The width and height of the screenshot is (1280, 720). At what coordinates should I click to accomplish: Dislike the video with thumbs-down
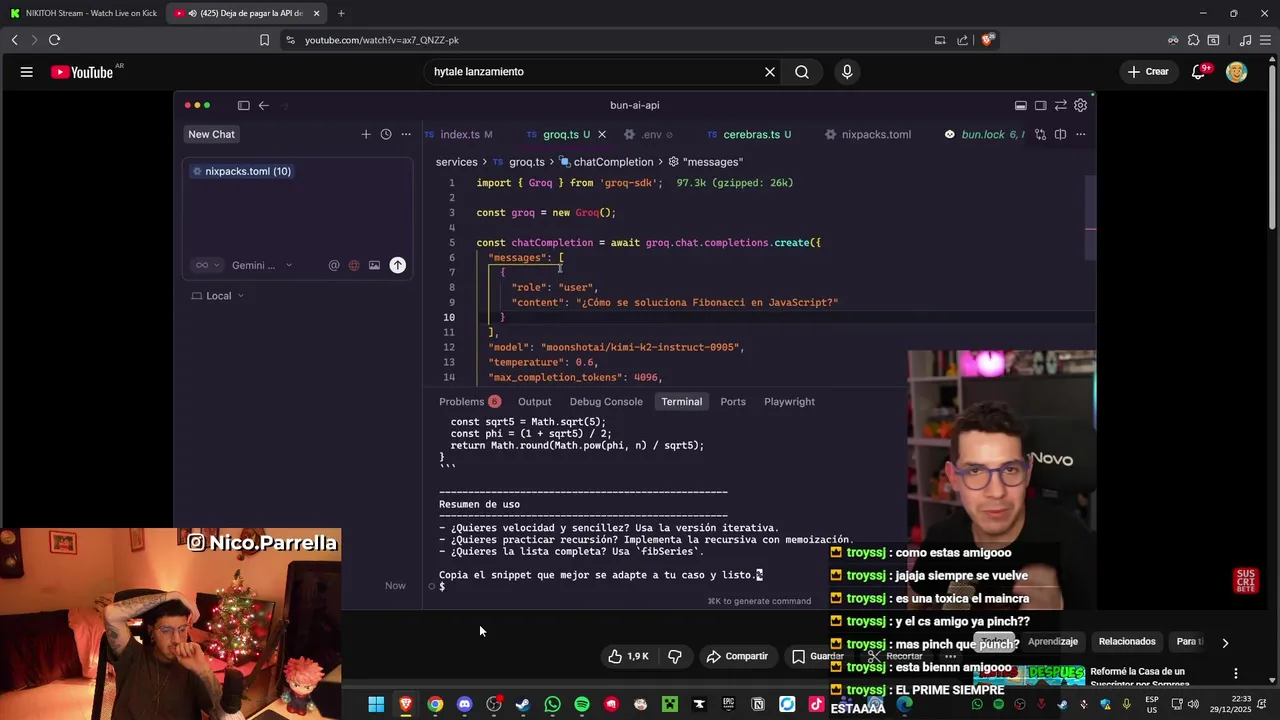[x=675, y=656]
